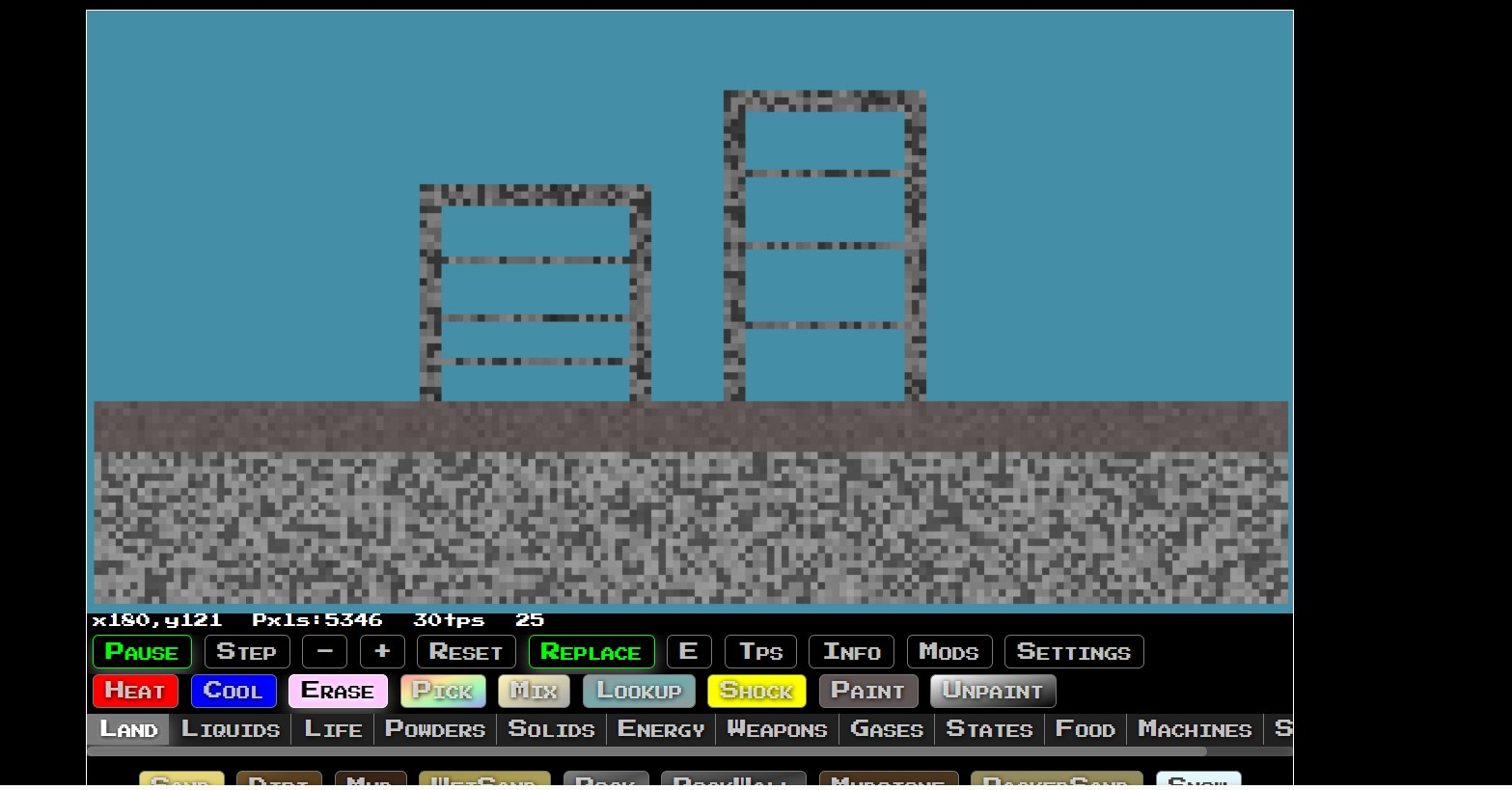Open the Tps speed setting
Screen dimensions: 1512x790
[760, 652]
